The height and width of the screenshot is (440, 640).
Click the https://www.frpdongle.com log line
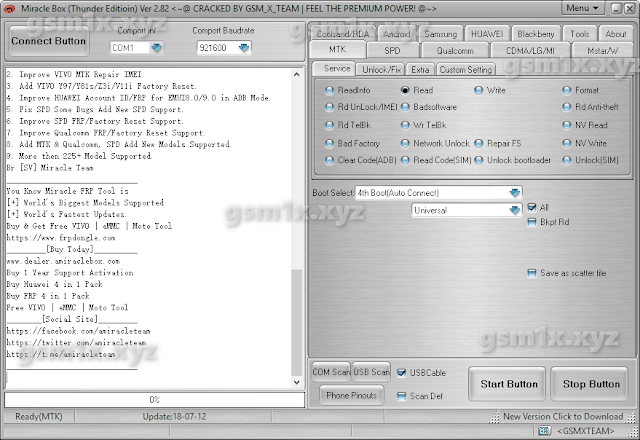click(61, 238)
